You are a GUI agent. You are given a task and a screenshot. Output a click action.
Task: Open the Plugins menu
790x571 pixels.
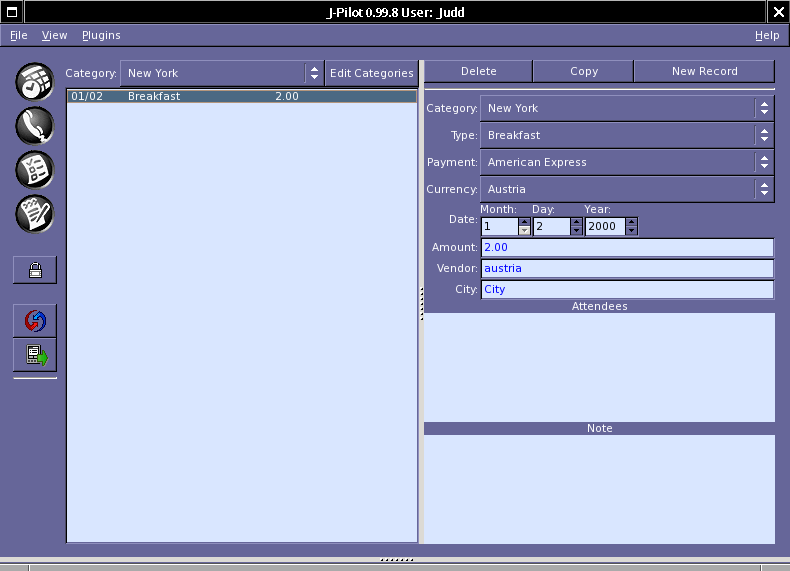101,35
